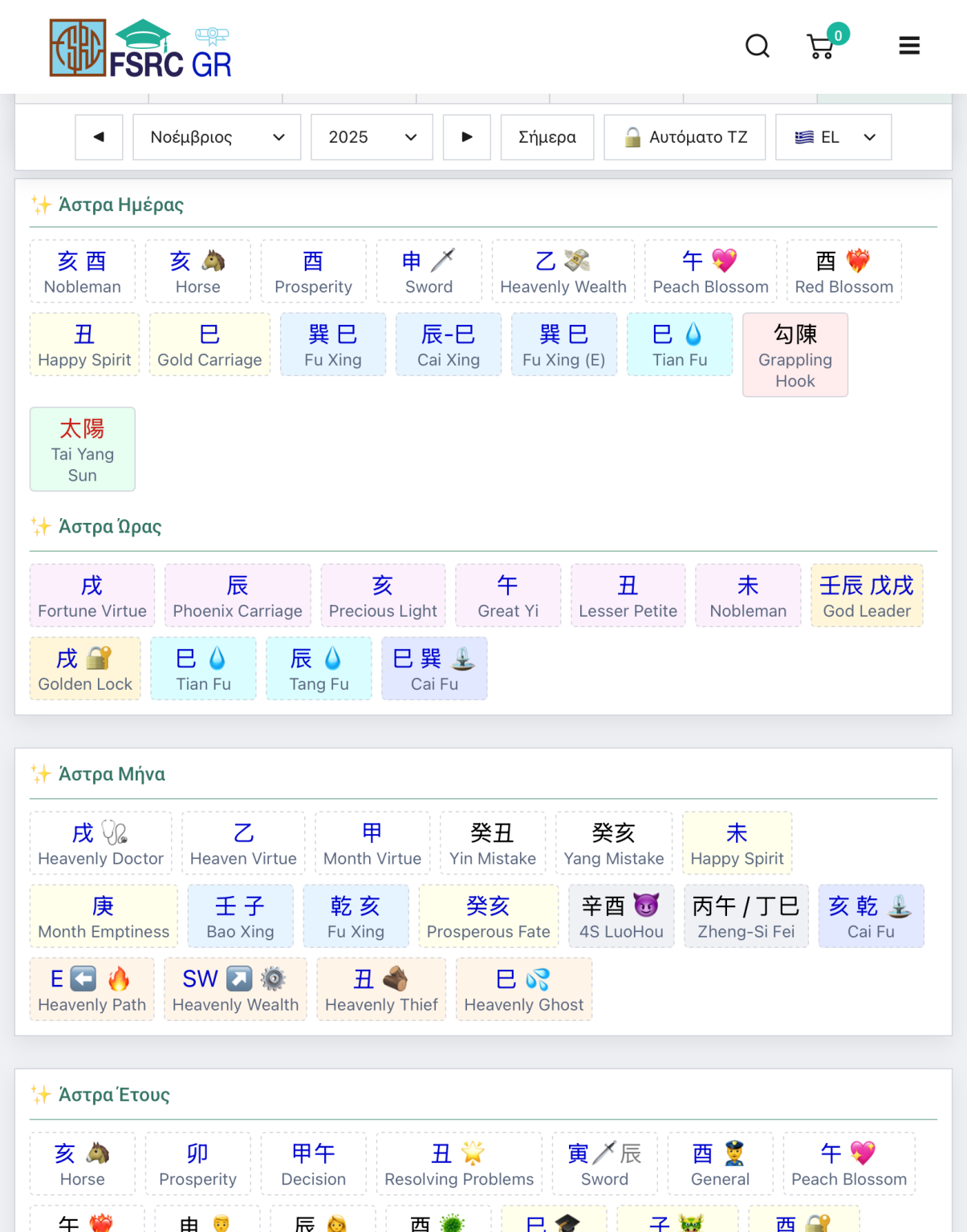Open the hamburger menu
This screenshot has width=967, height=1232.
coord(908,46)
